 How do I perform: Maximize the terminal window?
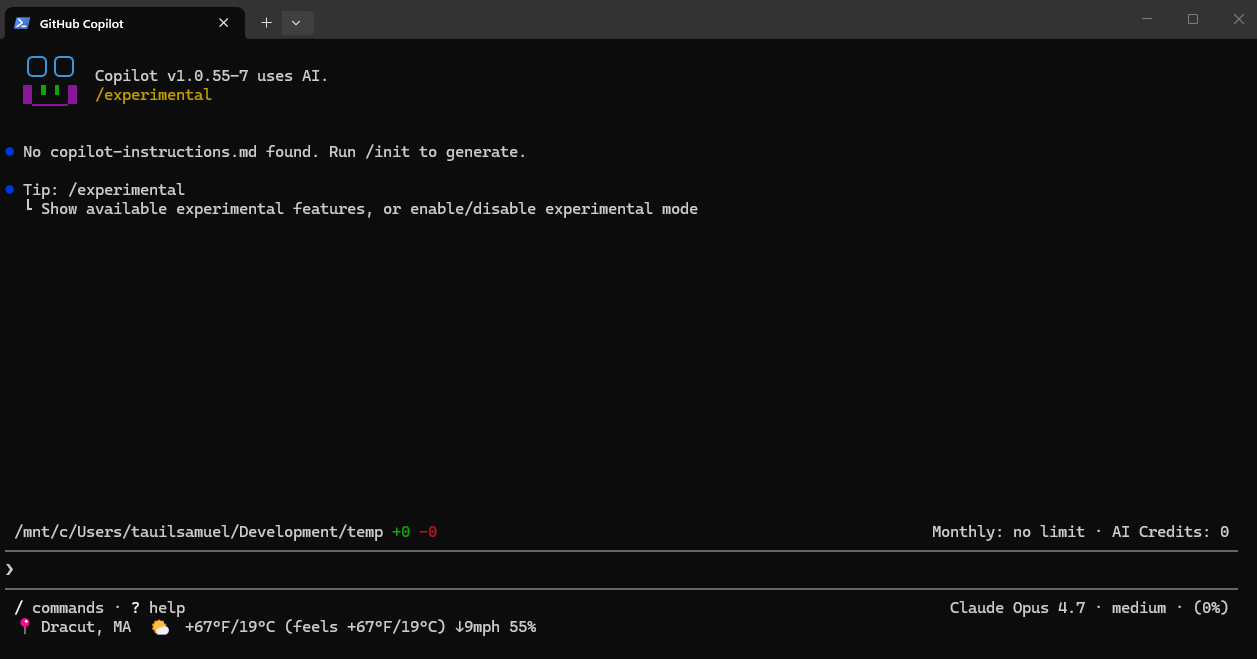tap(1193, 19)
